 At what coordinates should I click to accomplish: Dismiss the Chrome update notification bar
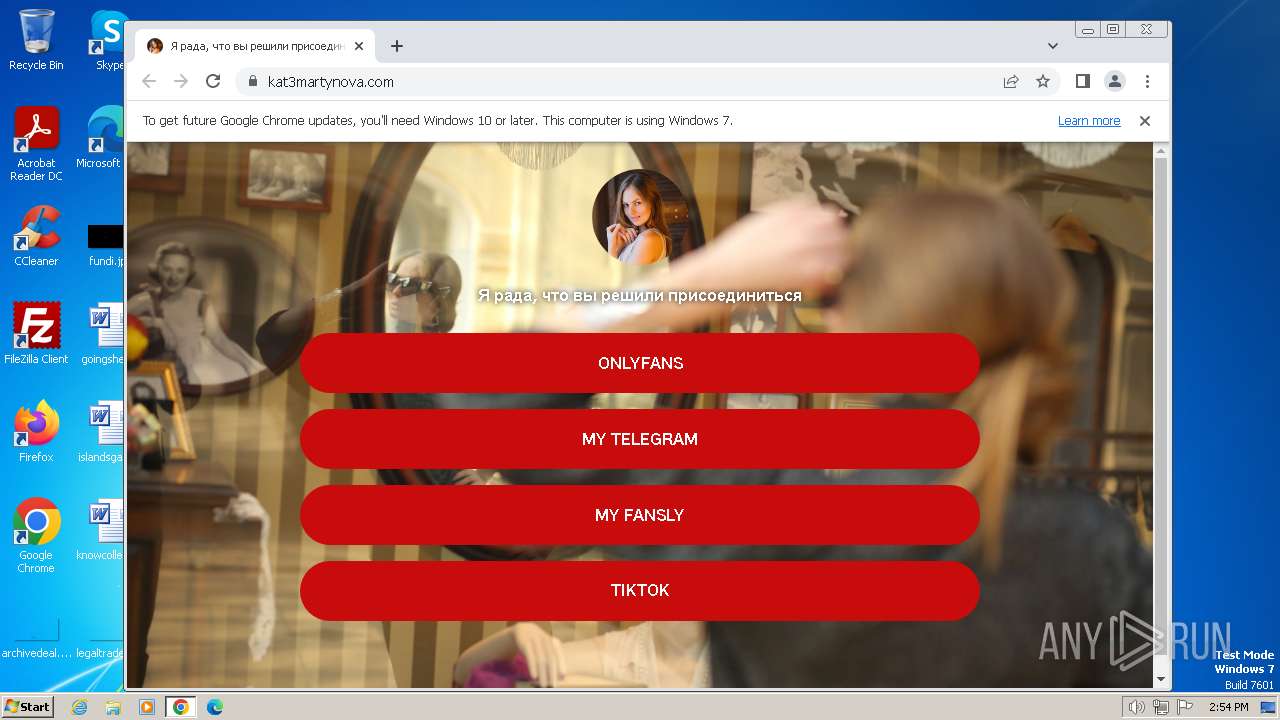click(x=1145, y=121)
